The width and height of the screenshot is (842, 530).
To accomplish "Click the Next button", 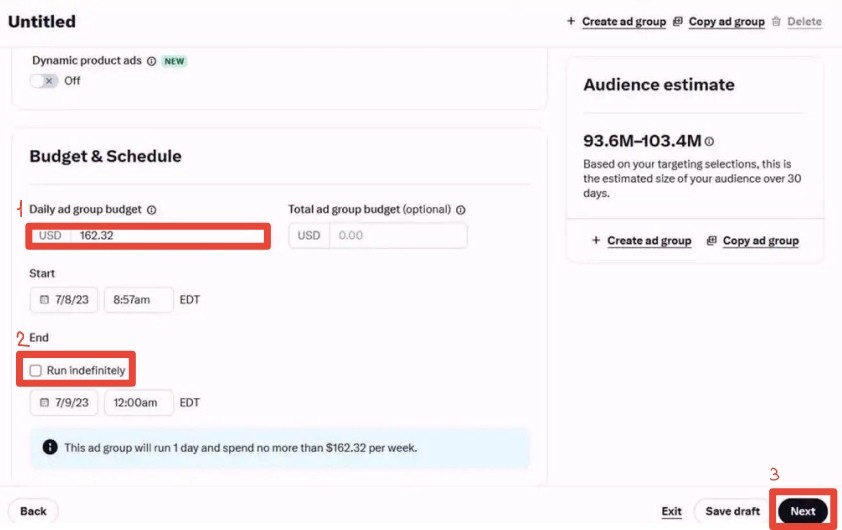I will click(803, 511).
